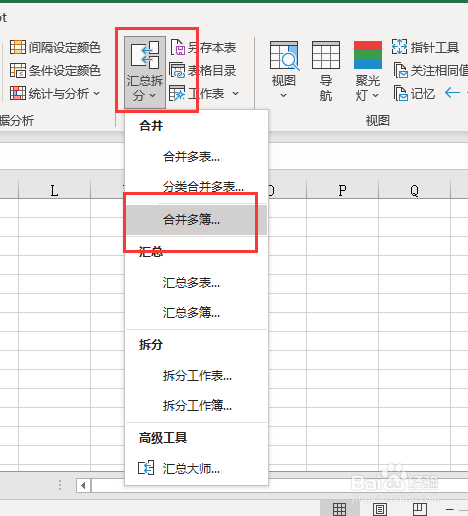
Task: Open the 统计与分析 dropdown arrow
Action: 97,93
